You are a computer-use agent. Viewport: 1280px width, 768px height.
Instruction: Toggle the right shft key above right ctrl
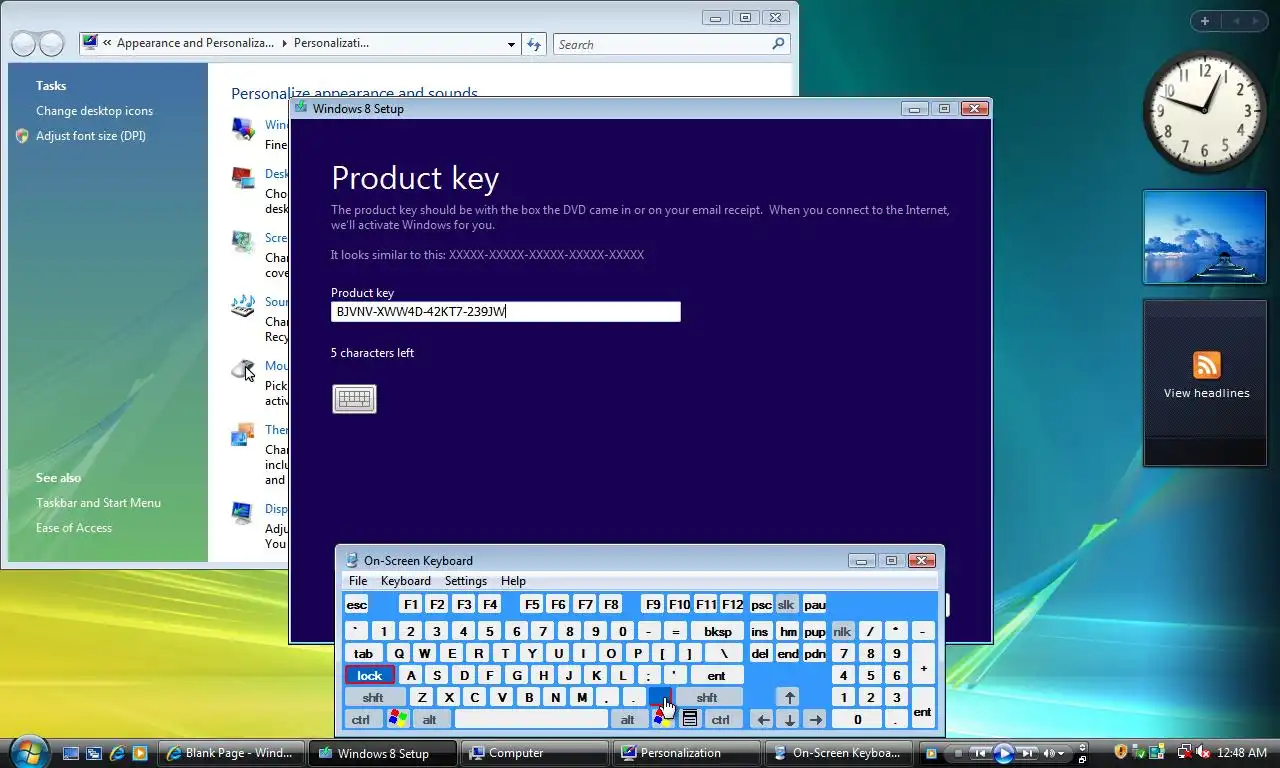coord(707,697)
